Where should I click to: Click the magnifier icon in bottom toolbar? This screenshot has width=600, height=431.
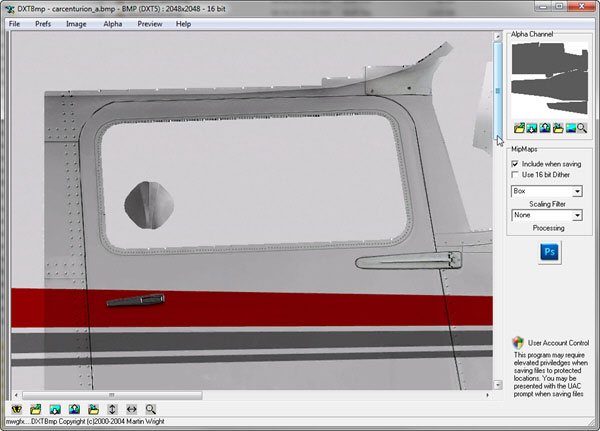(150, 409)
